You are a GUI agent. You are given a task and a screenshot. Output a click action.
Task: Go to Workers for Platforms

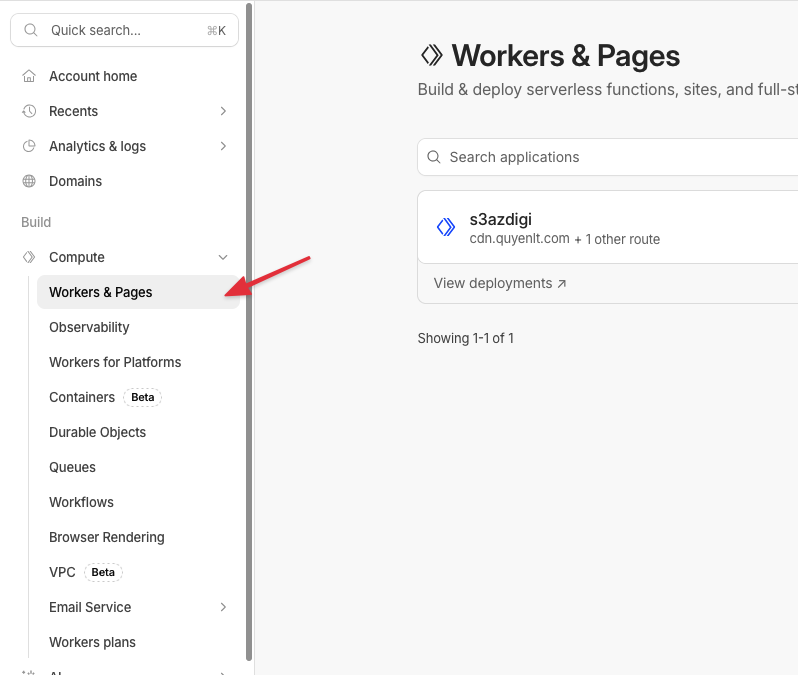[115, 362]
